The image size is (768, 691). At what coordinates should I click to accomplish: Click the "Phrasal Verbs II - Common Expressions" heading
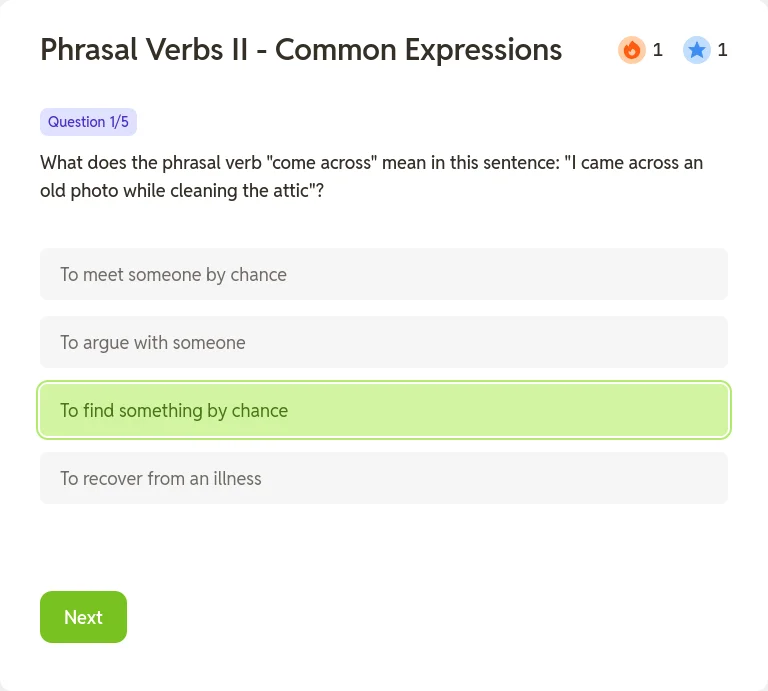(x=301, y=50)
